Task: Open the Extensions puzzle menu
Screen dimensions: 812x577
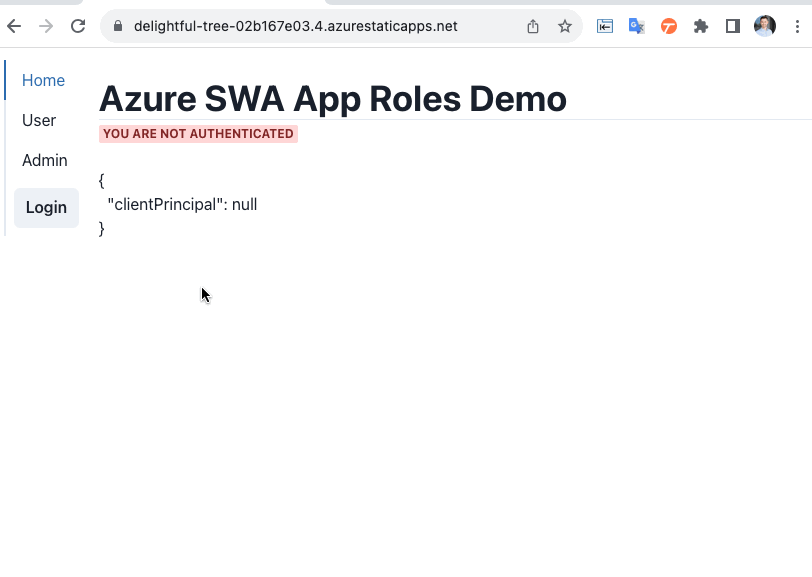Action: coord(701,26)
